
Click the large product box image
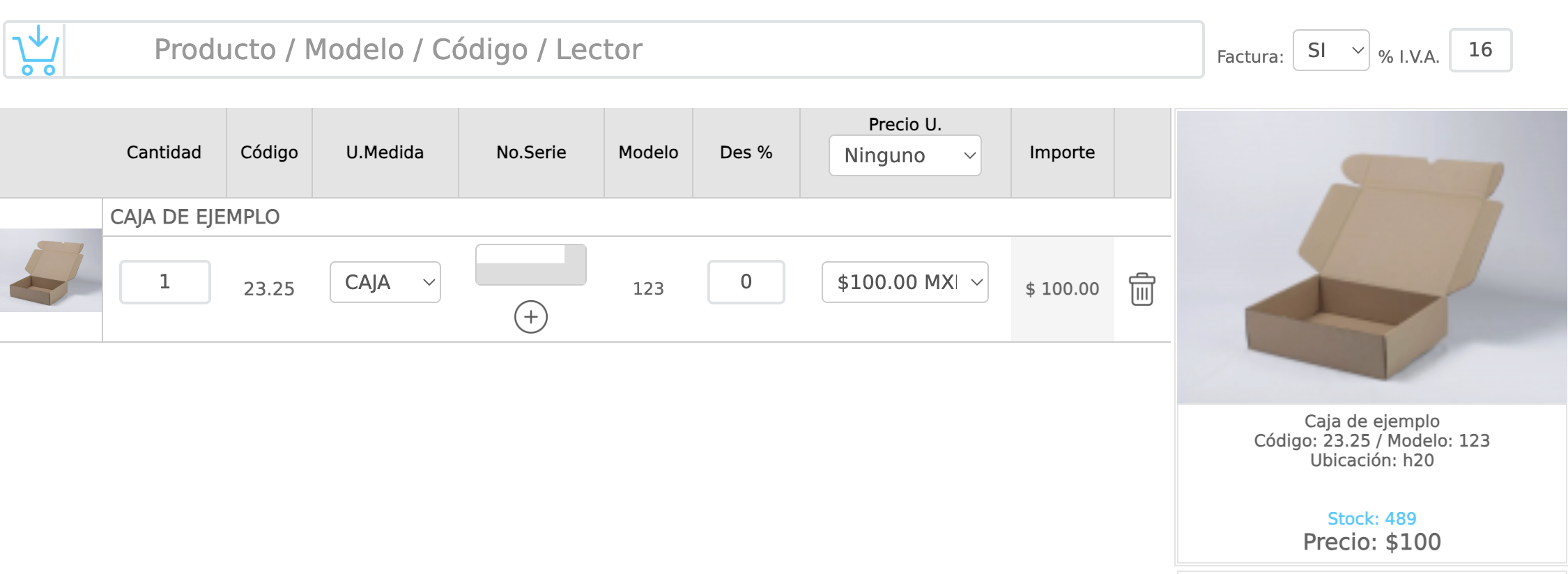1371,258
